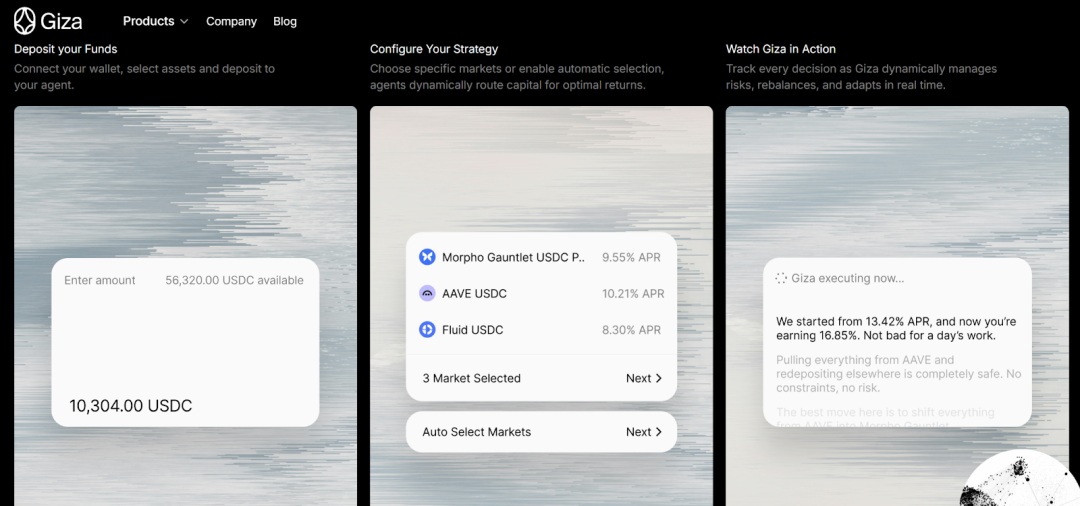
Task: Select the AAVE USDC 10.21% APR market
Action: (540, 294)
